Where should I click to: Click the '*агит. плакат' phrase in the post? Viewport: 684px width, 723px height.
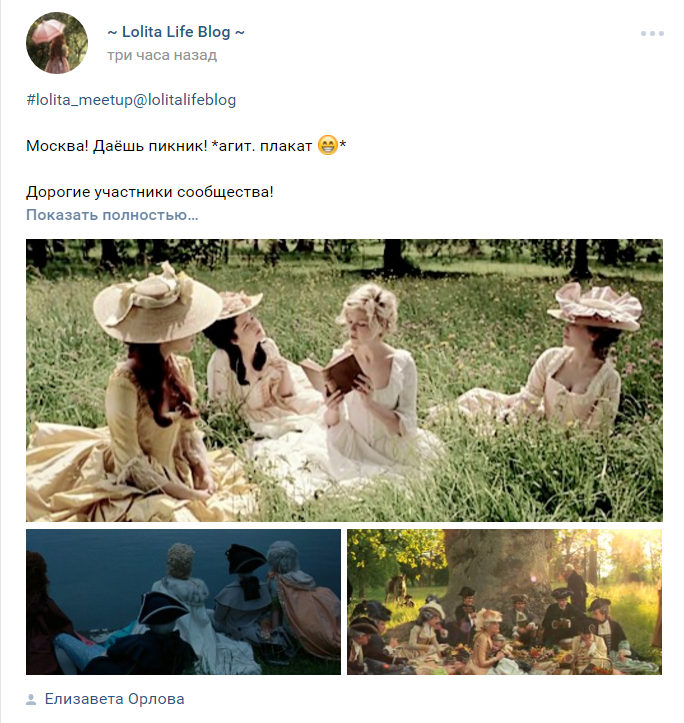[x=262, y=146]
